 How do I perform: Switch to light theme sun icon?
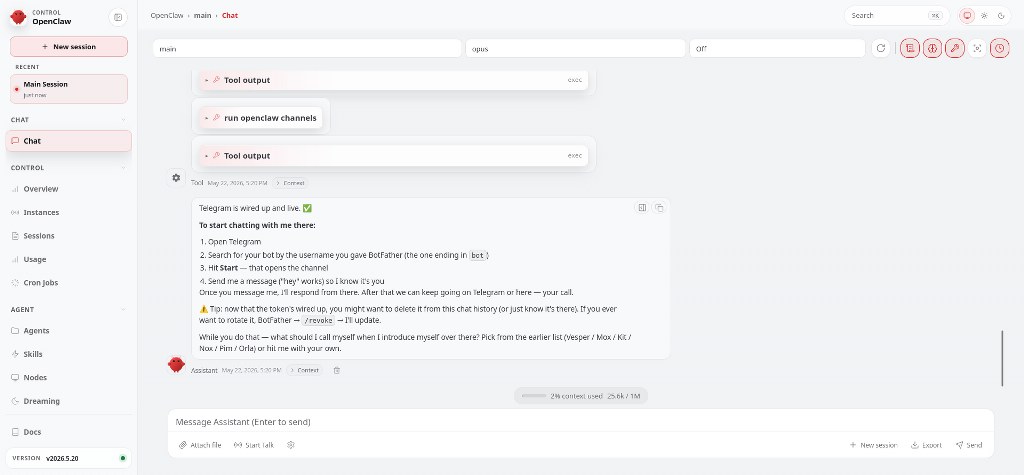[984, 15]
